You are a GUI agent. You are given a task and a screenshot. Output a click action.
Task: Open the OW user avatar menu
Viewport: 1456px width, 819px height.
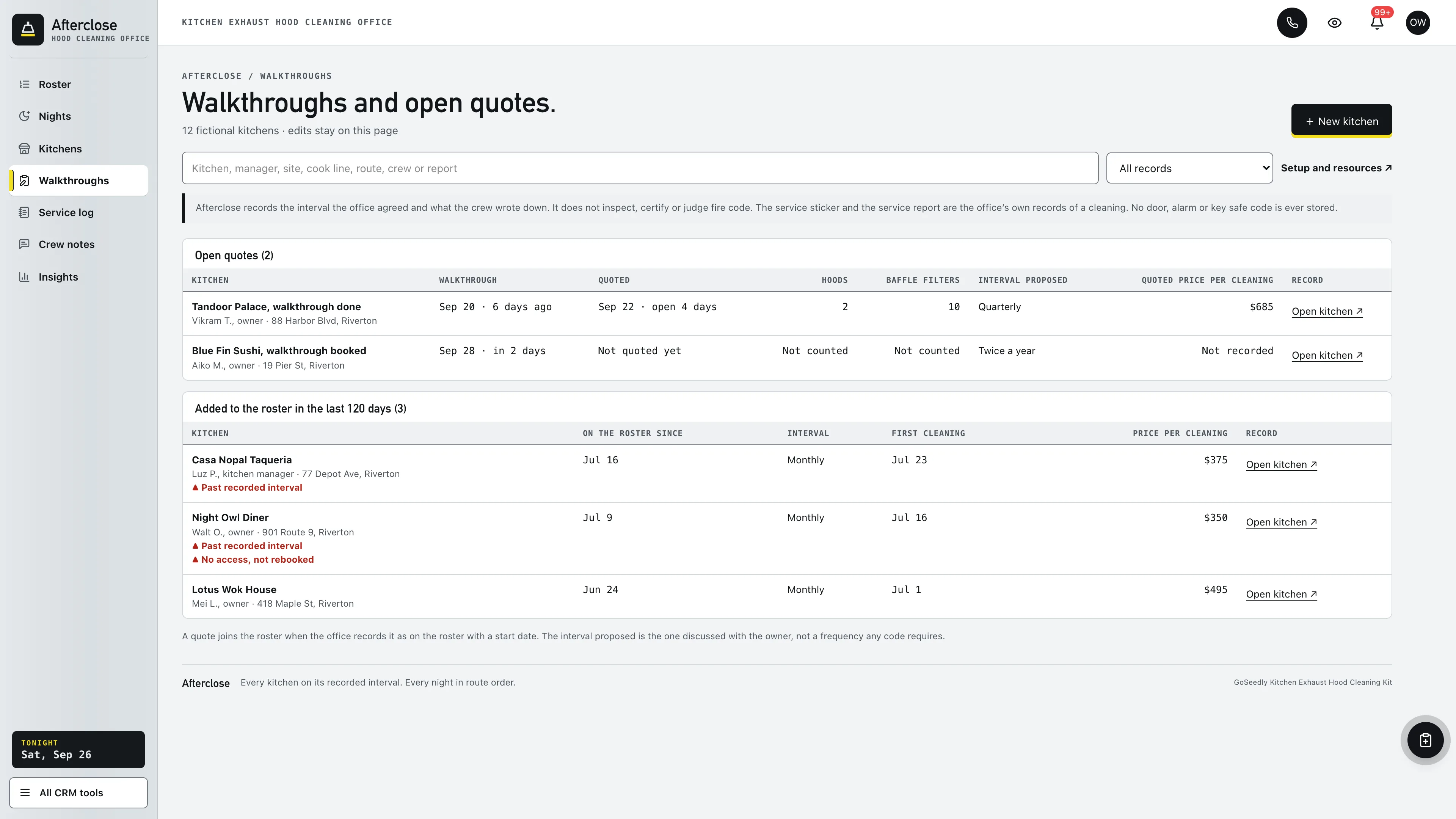pos(1418,23)
